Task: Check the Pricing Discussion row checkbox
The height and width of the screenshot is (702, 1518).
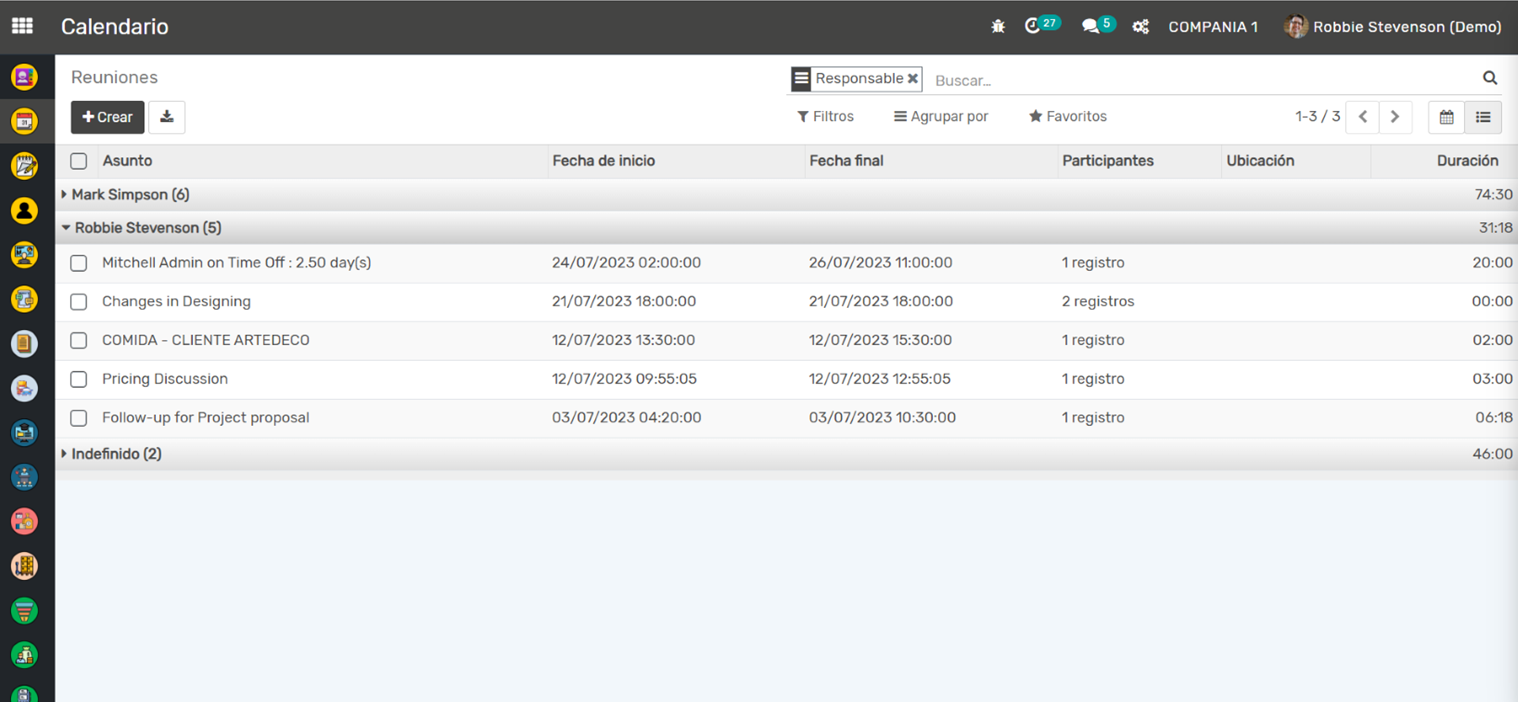Action: coord(79,379)
